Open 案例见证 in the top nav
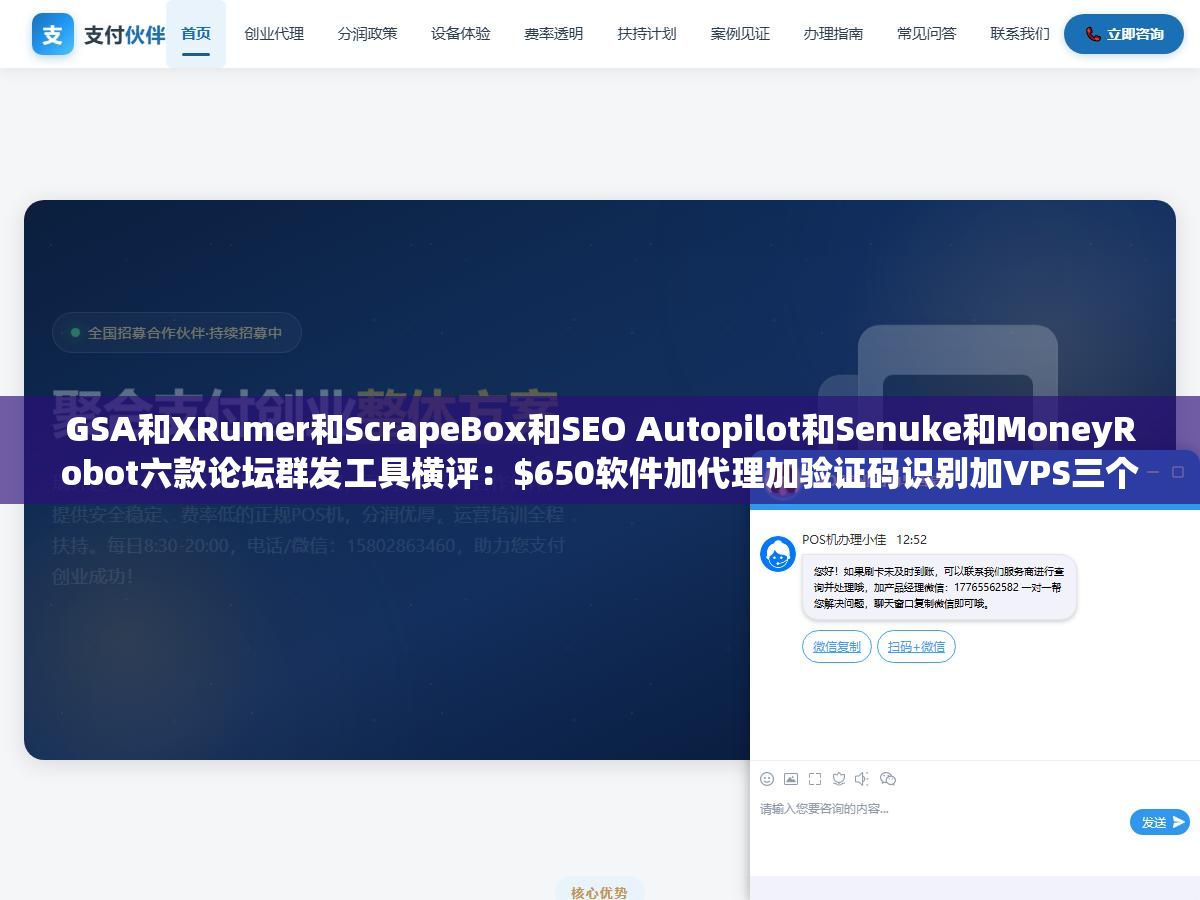1200x900 pixels. [x=740, y=33]
